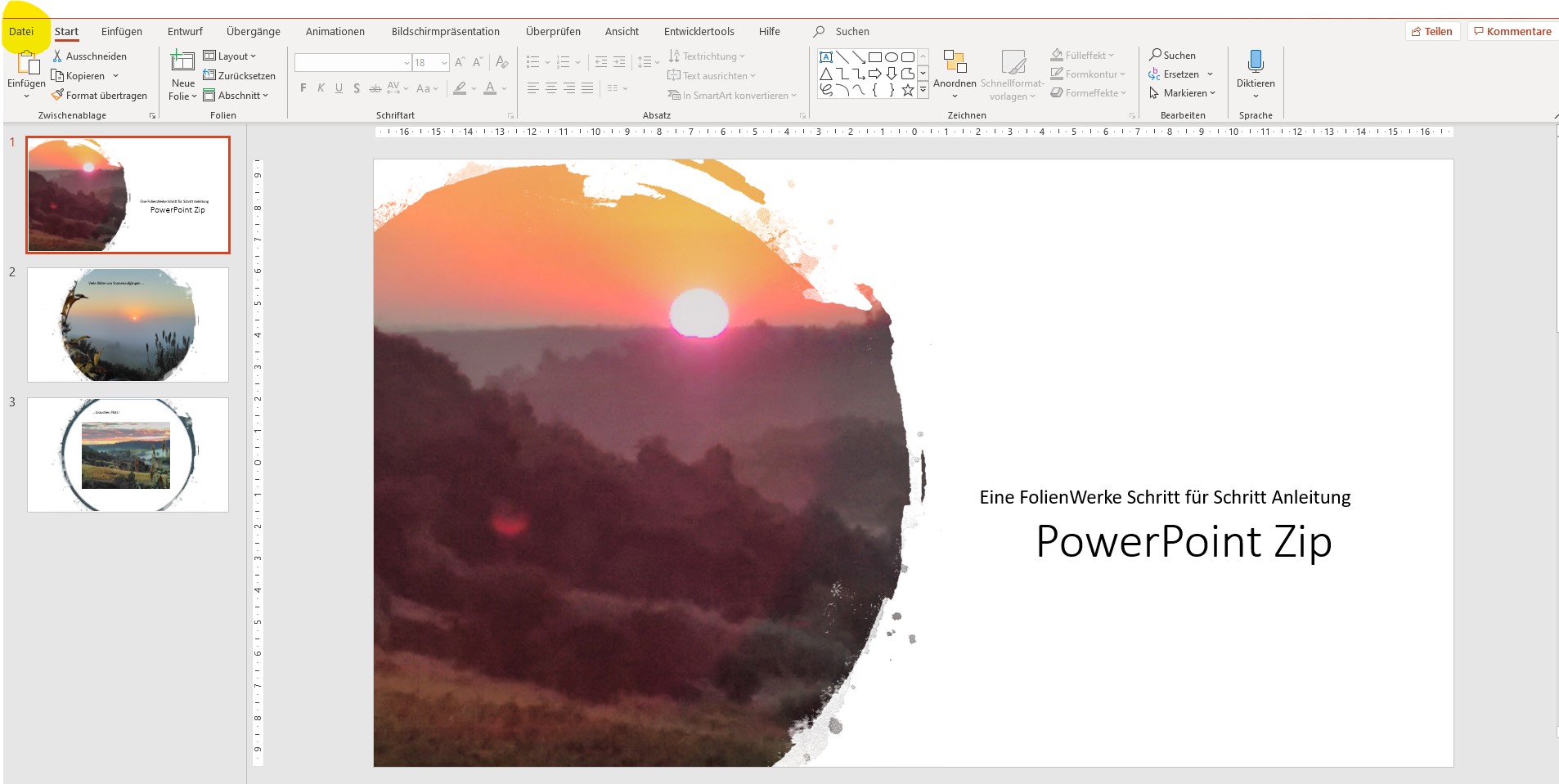This screenshot has width=1559, height=784.
Task: Click Suchen magnifier in Bearbeiten group
Action: coord(1172,55)
